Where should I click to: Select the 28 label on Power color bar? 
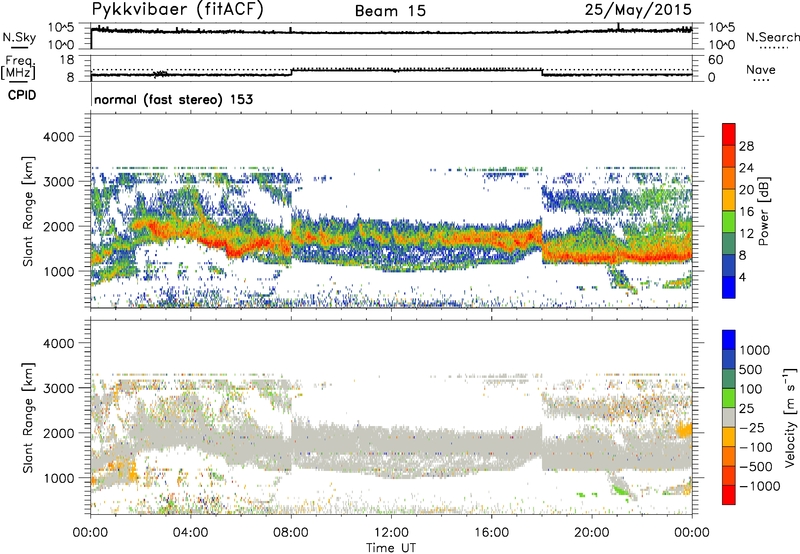click(x=746, y=146)
